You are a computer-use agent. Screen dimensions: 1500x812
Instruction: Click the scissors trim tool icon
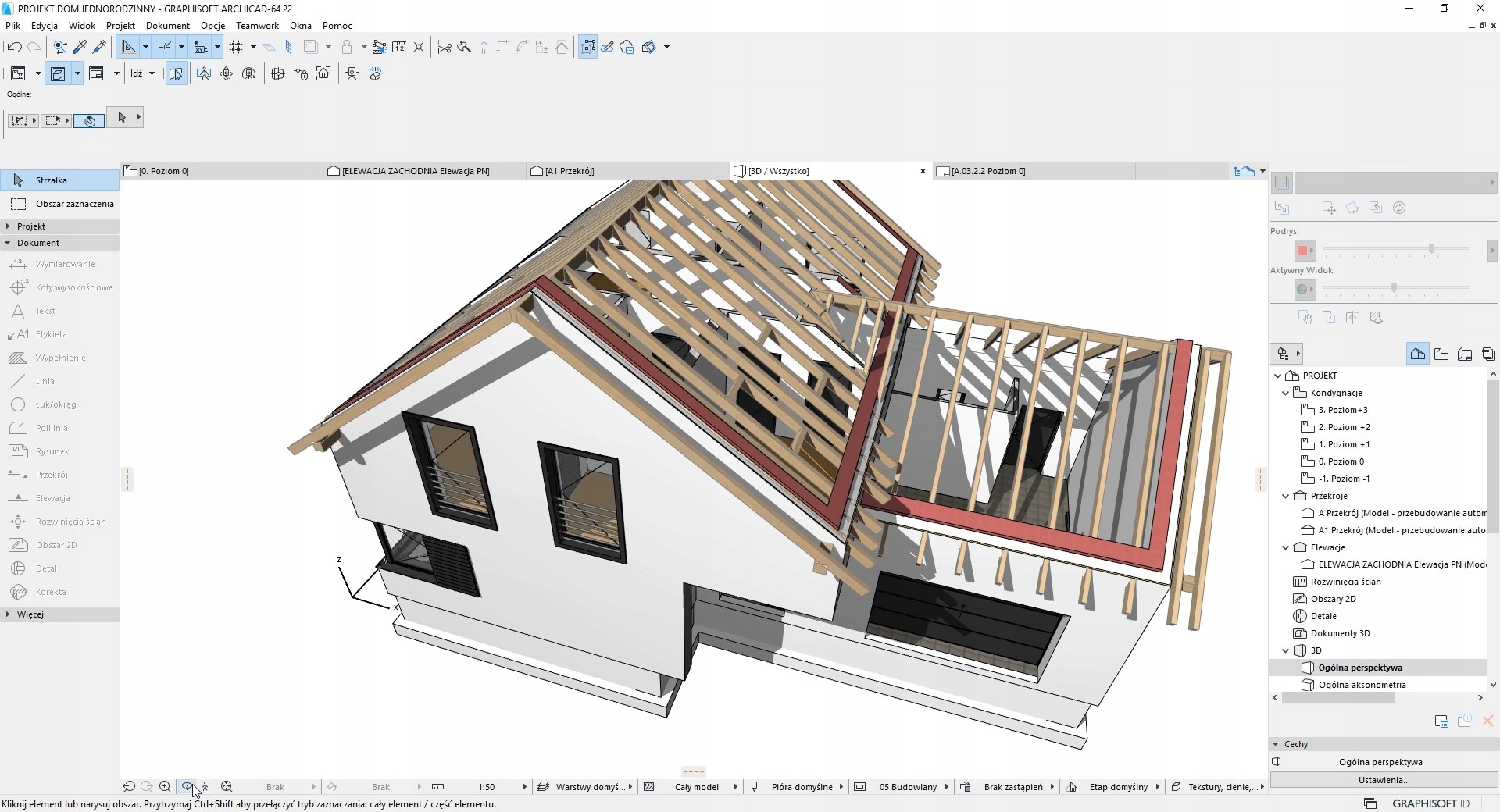445,47
